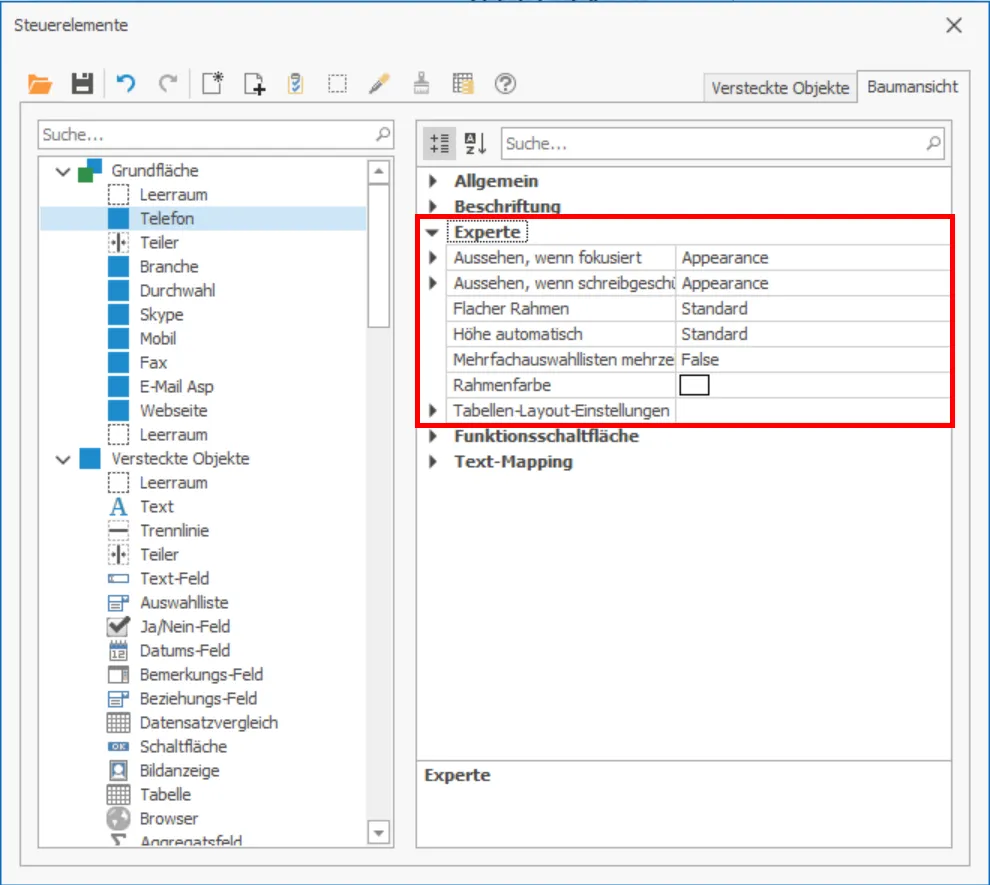990x885 pixels.
Task: Switch to Versteckte Objekte tab
Action: click(780, 88)
